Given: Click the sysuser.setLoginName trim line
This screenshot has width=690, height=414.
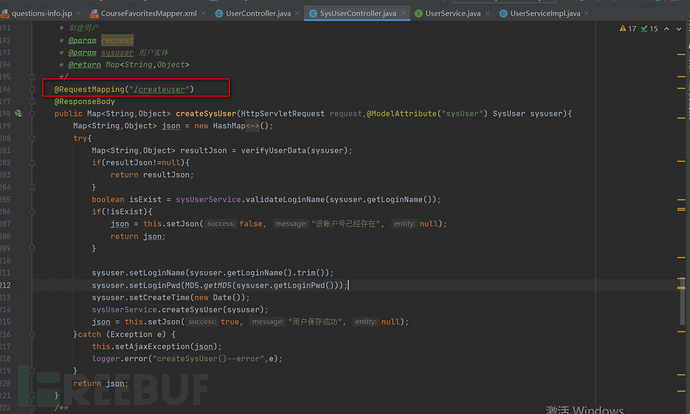Looking at the screenshot, I should (213, 273).
